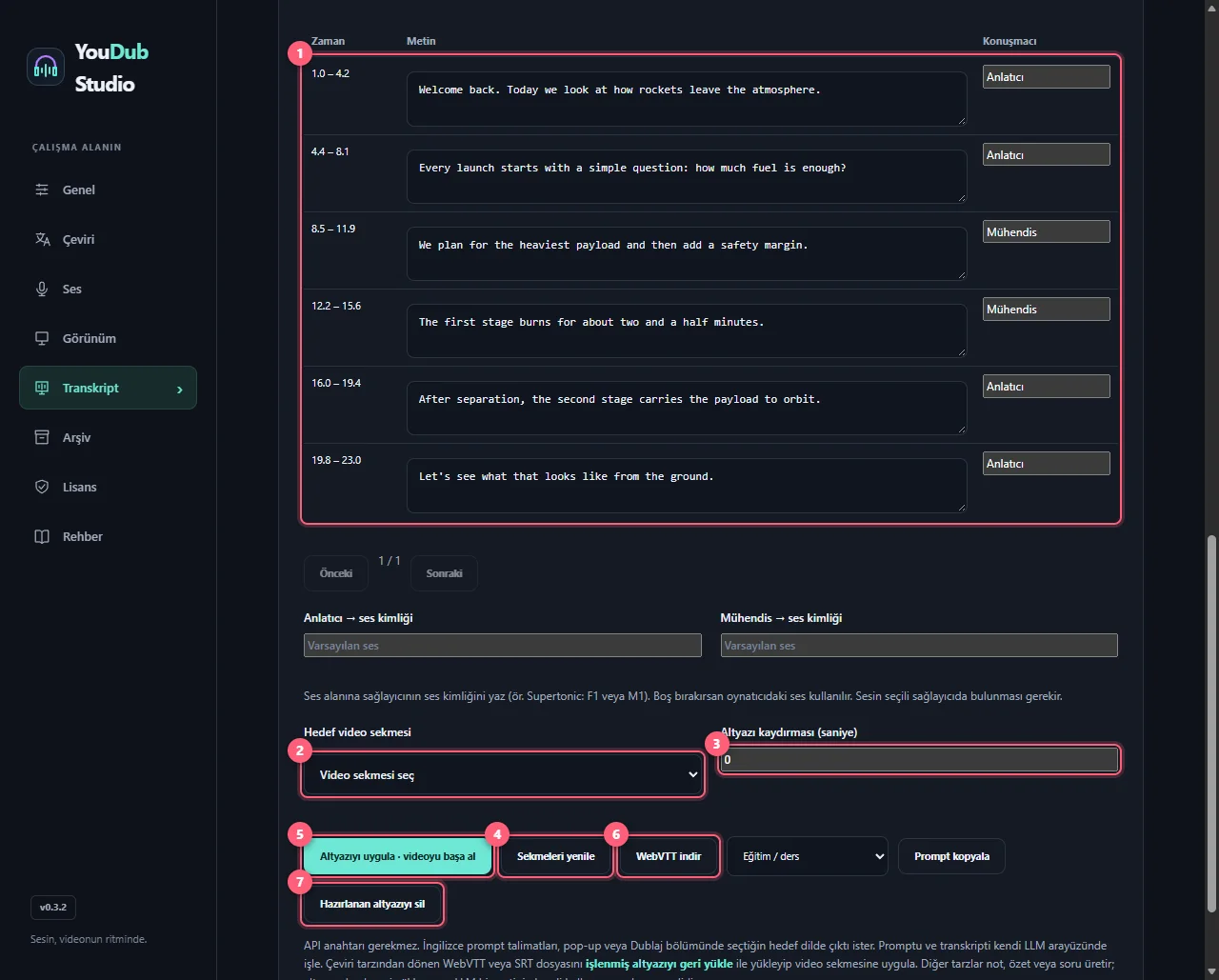Click the Anlatıcı ses kimliği input
The width and height of the screenshot is (1219, 980).
503,646
